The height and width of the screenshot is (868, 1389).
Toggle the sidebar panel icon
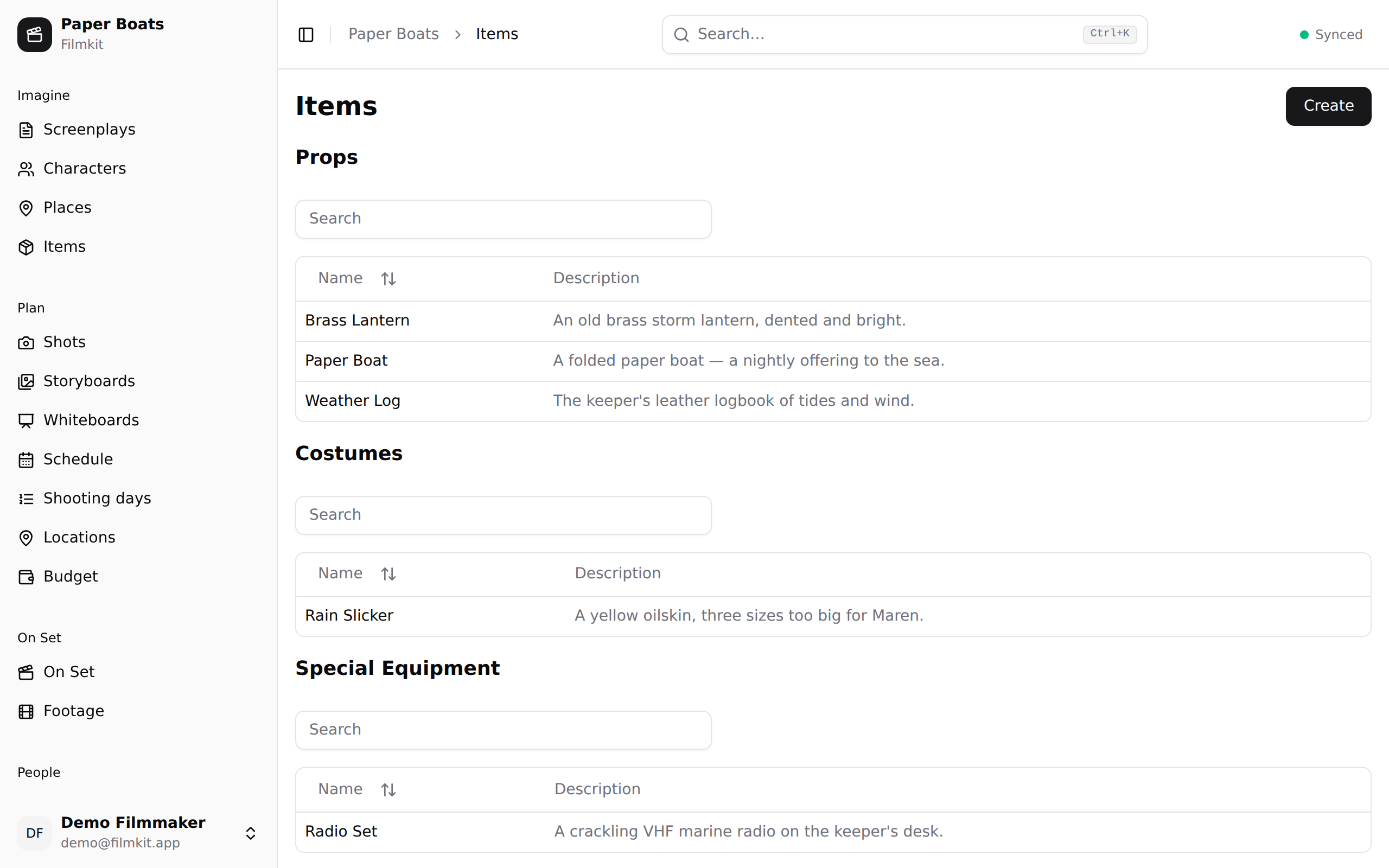[306, 34]
